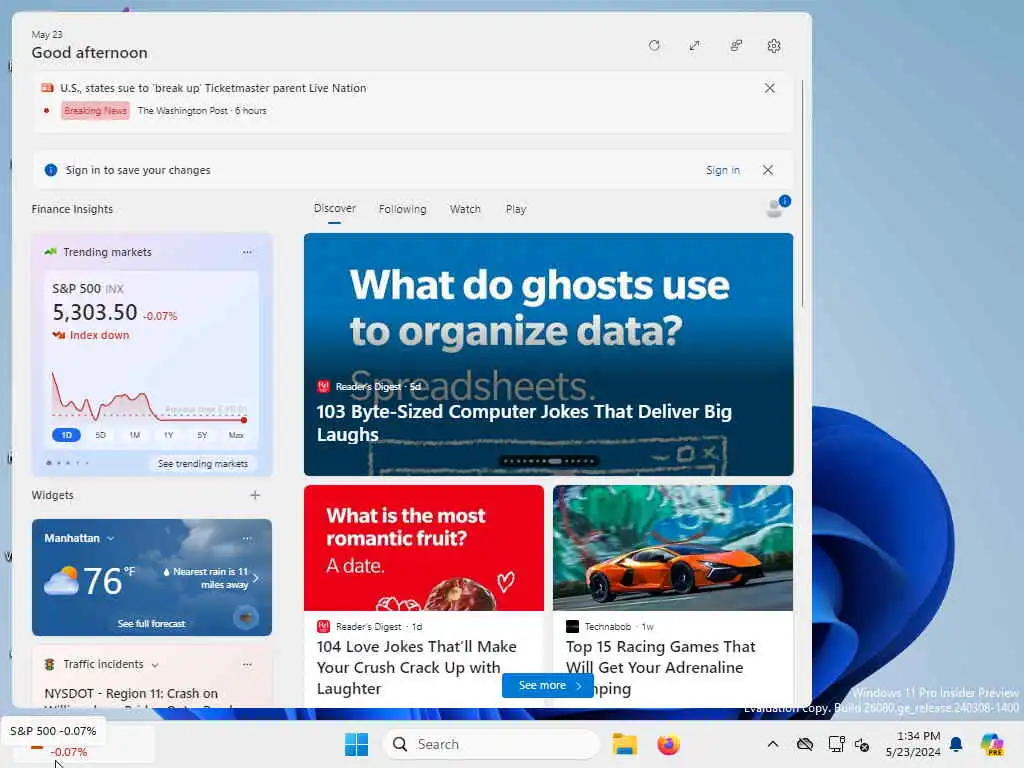Viewport: 1024px width, 768px height.
Task: Close the sign-in prompt banner
Action: (768, 170)
